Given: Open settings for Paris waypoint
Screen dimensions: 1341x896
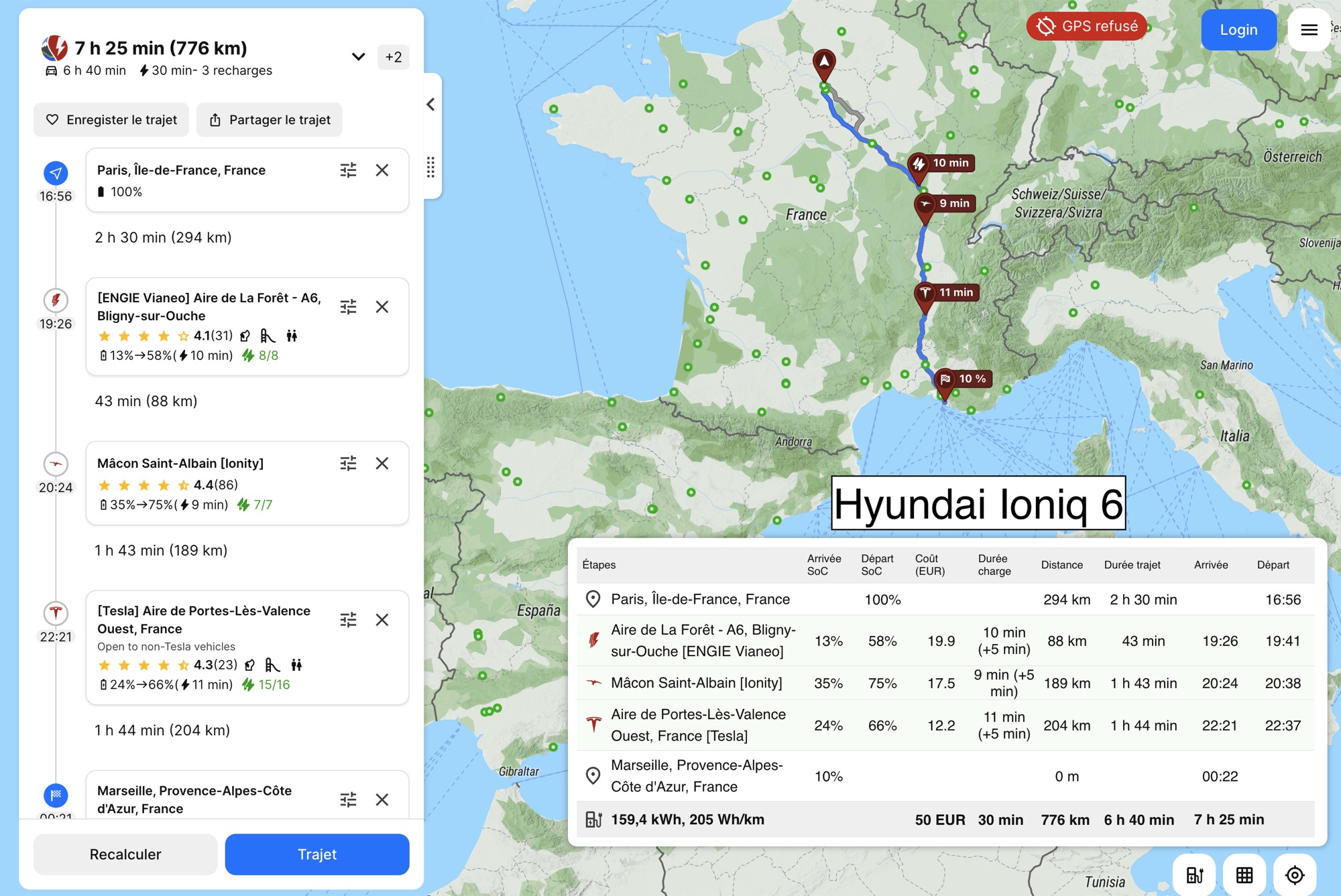Looking at the screenshot, I should pyautogui.click(x=348, y=170).
